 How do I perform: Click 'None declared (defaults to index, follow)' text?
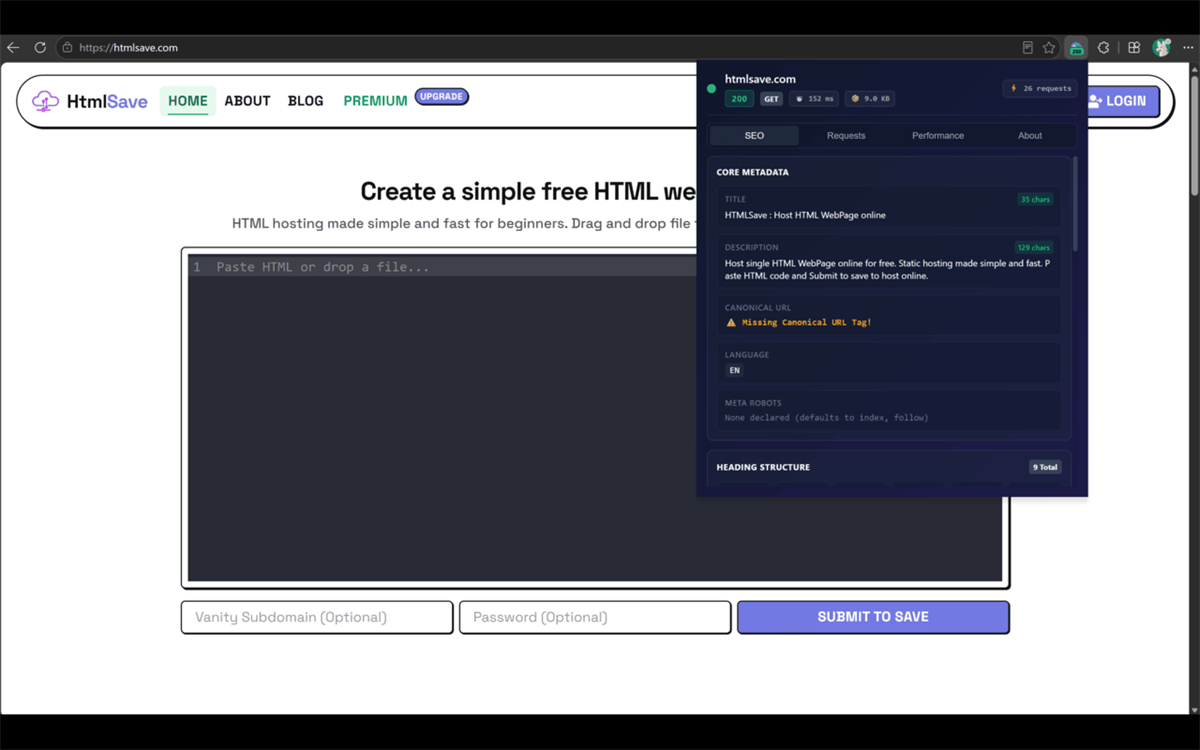tap(826, 417)
